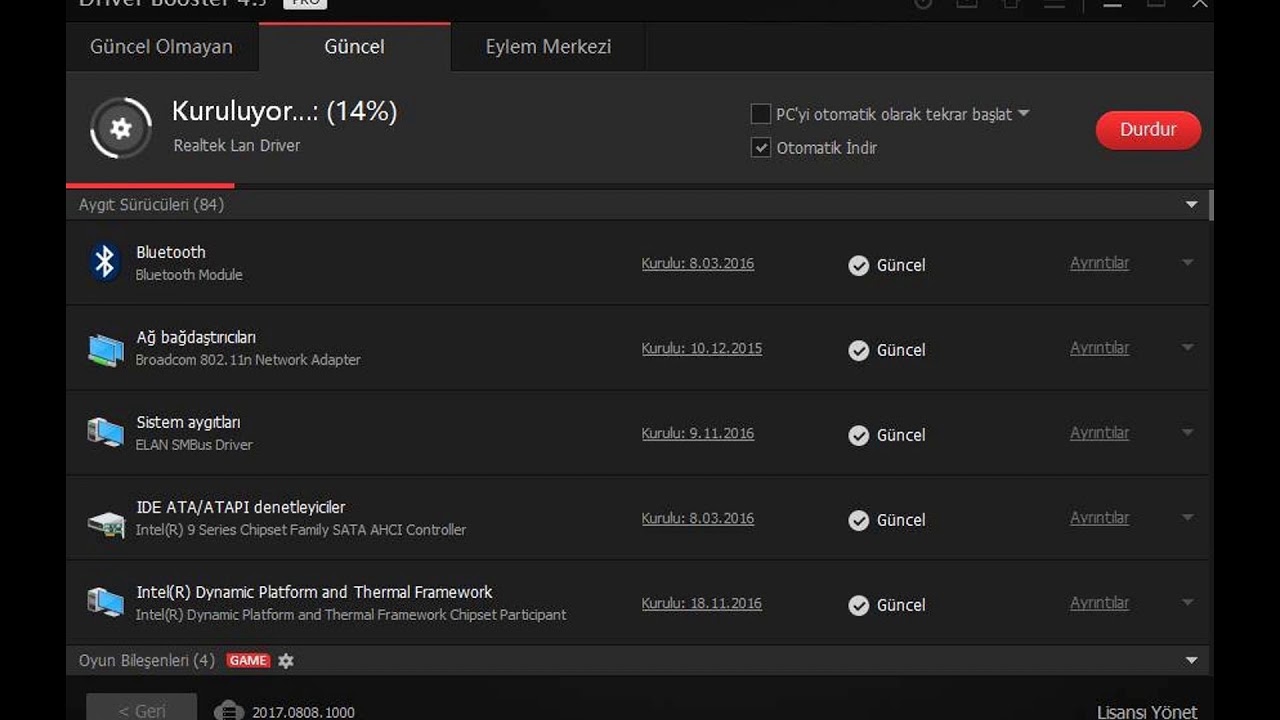
Task: Click the Kurulu: 10.12.2015 date link
Action: pyautogui.click(x=702, y=349)
